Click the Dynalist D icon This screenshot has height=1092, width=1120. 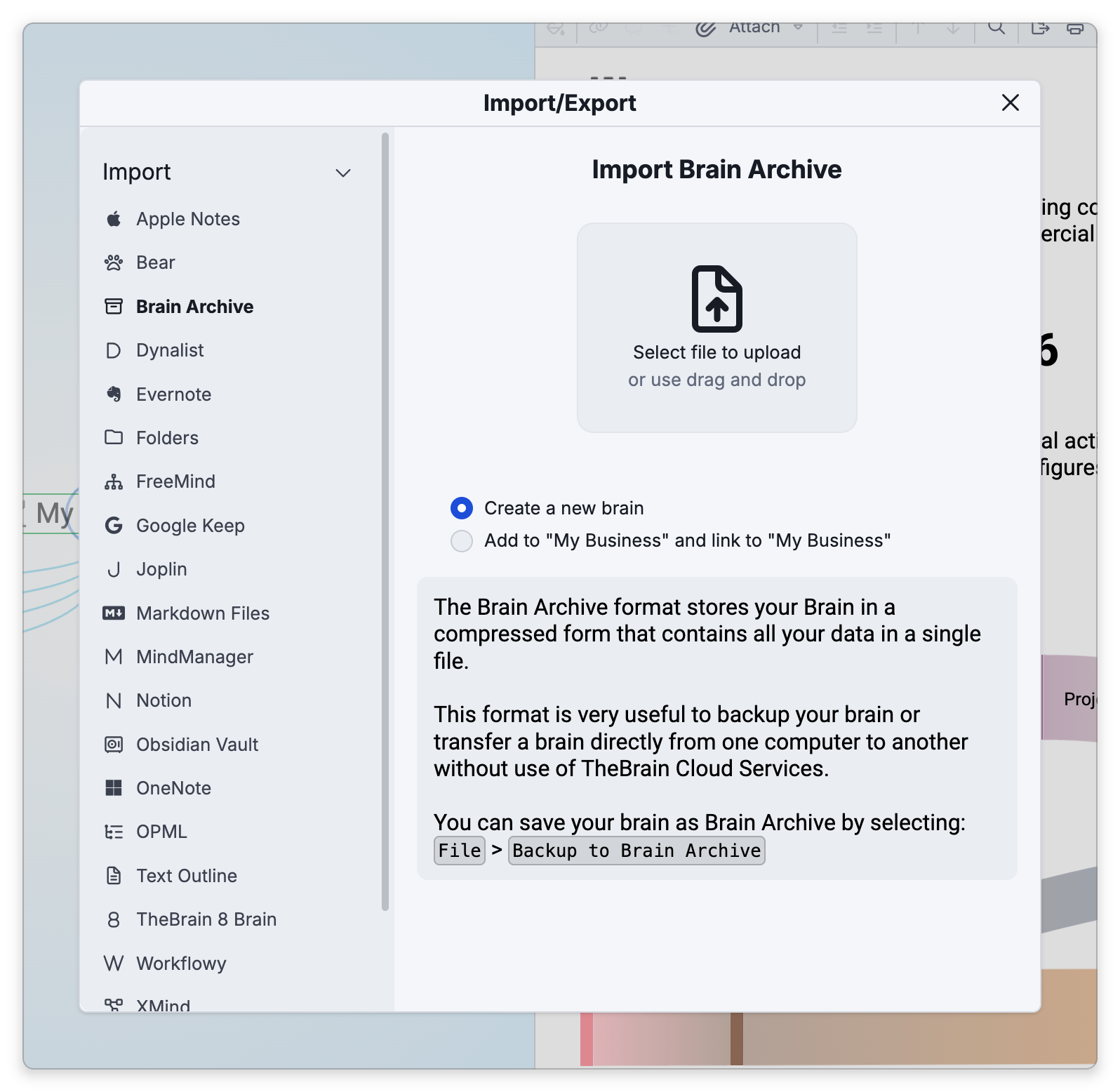click(x=114, y=350)
